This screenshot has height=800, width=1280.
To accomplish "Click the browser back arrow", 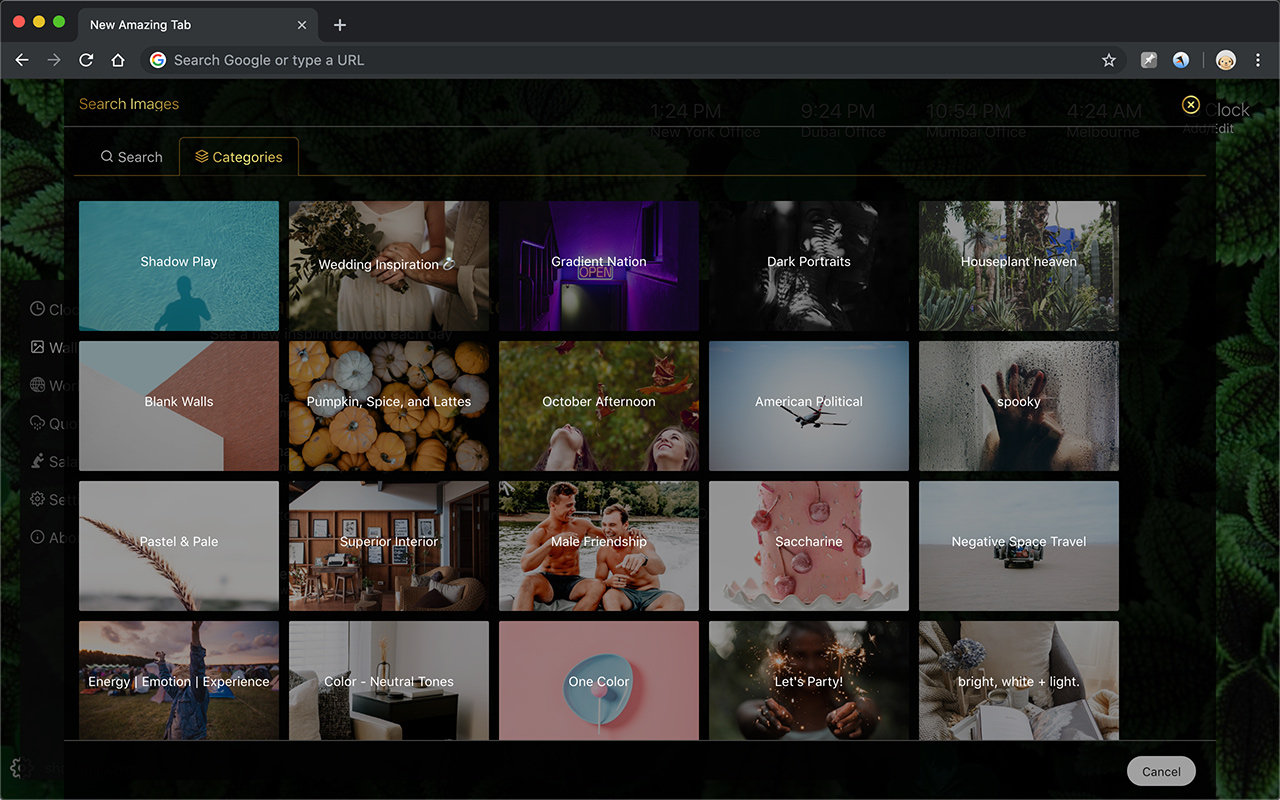I will 22,60.
